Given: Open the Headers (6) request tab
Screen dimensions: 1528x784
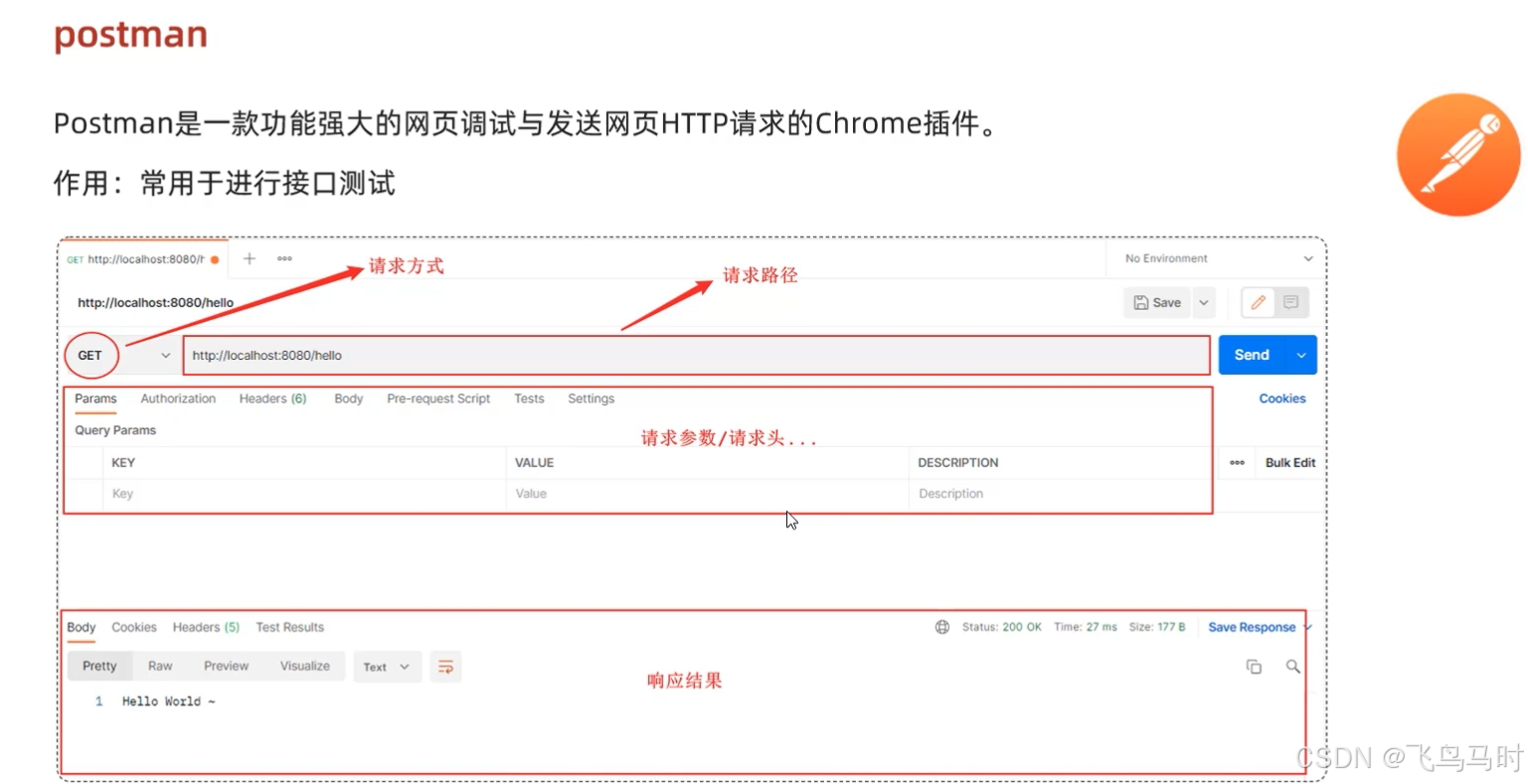Looking at the screenshot, I should pos(272,398).
